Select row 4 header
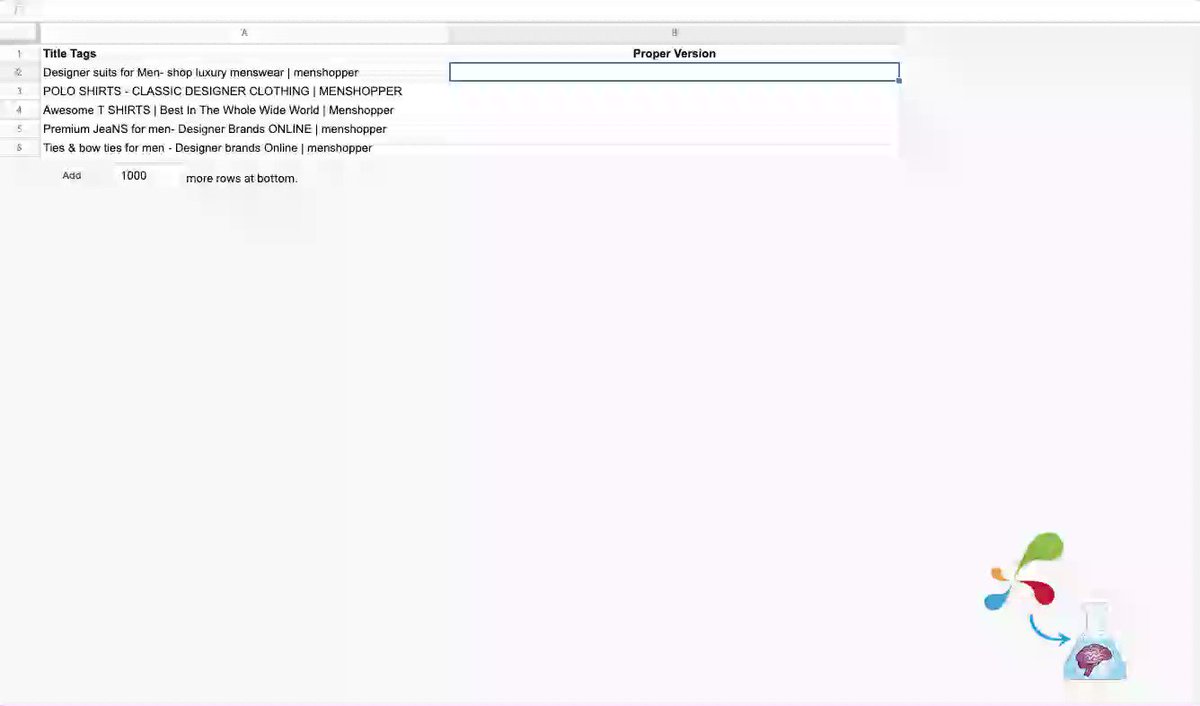 coord(19,110)
